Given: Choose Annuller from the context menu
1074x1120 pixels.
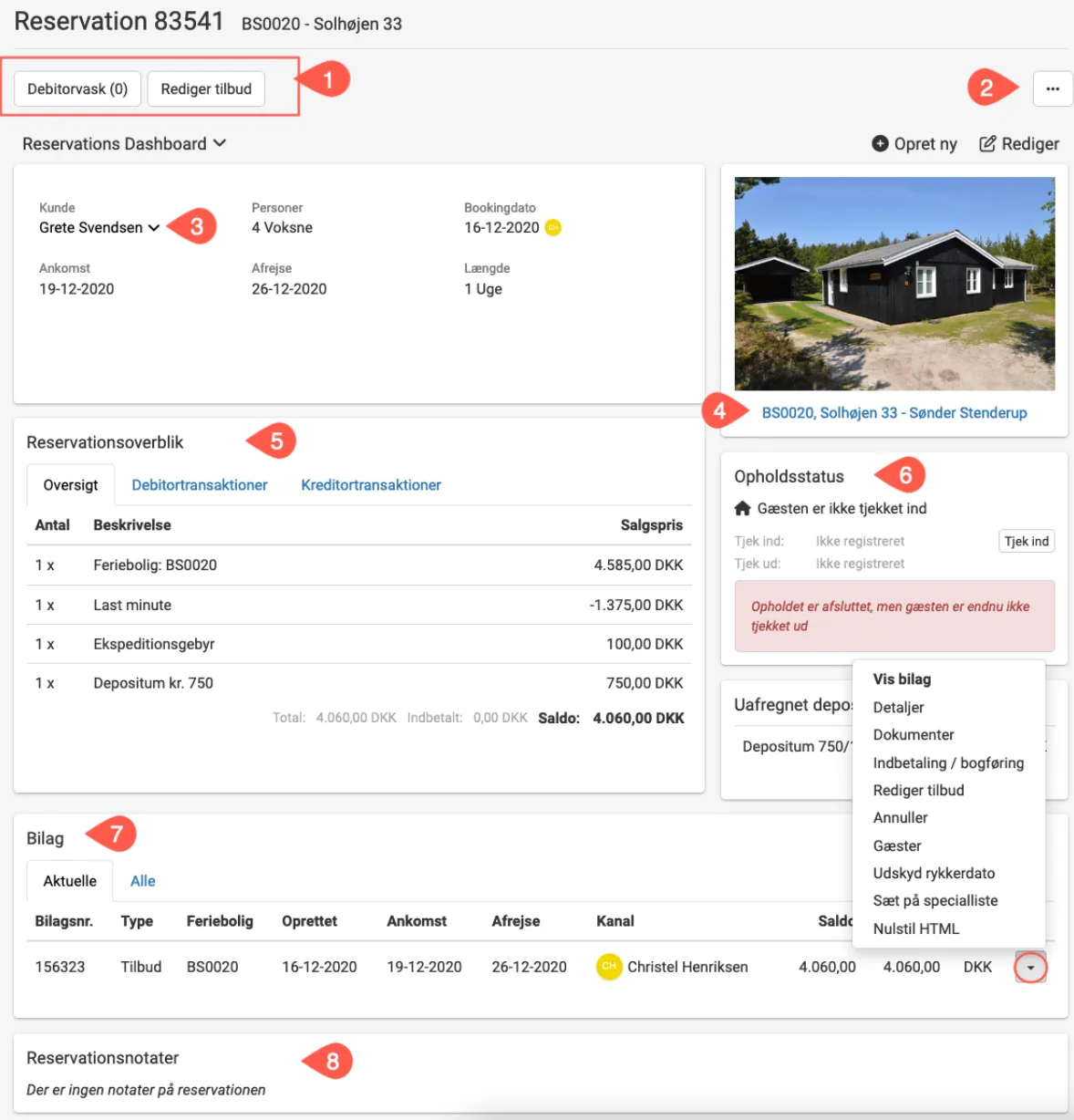Looking at the screenshot, I should pos(900,818).
